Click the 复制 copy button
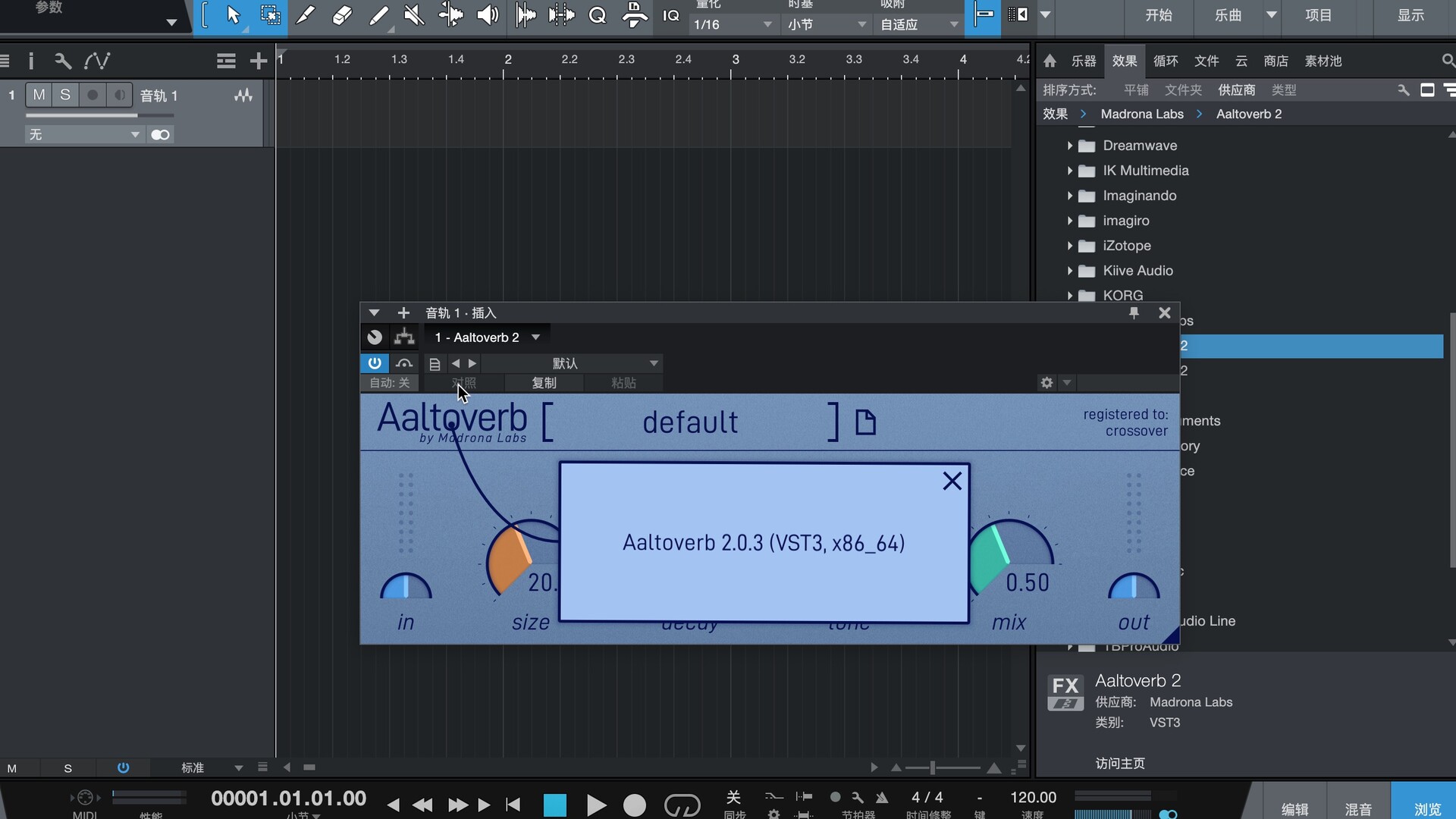The image size is (1456, 819). tap(544, 382)
